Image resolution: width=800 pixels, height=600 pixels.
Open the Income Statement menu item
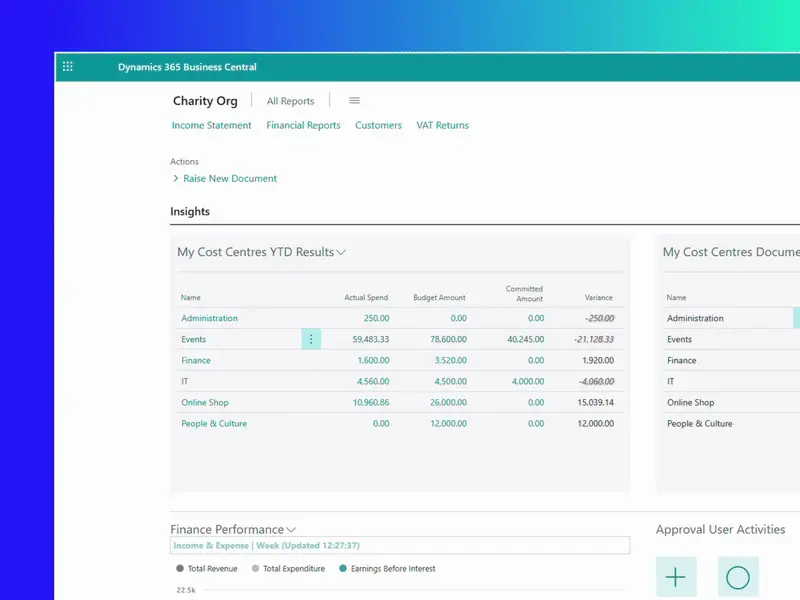coord(212,126)
